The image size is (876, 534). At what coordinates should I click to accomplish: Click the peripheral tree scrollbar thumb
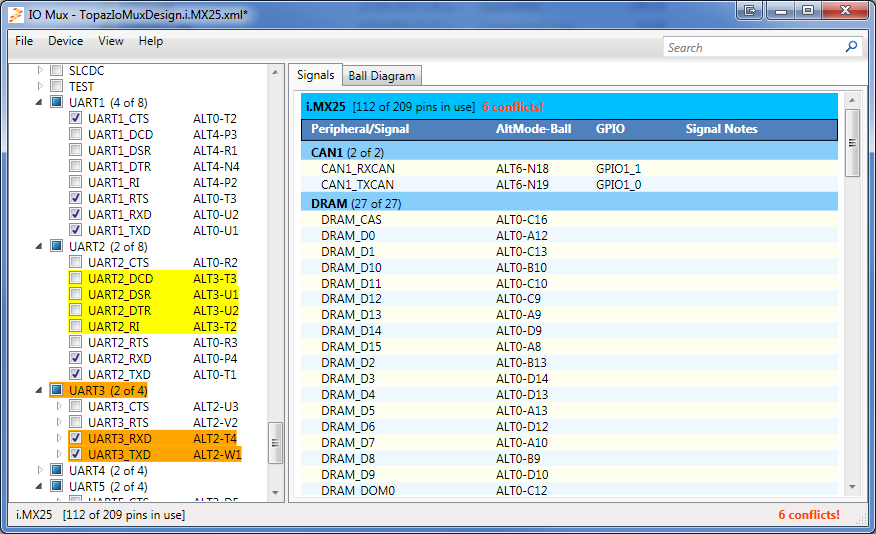click(x=275, y=443)
